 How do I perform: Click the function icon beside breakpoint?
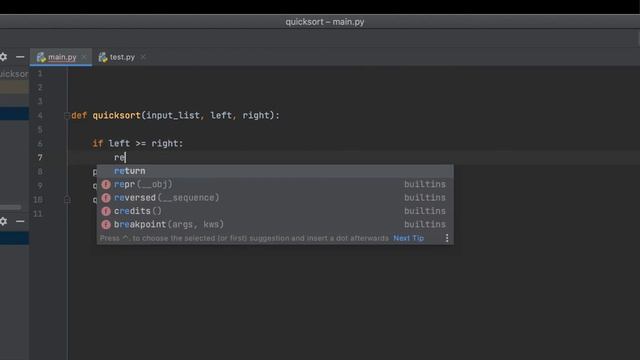coord(106,224)
